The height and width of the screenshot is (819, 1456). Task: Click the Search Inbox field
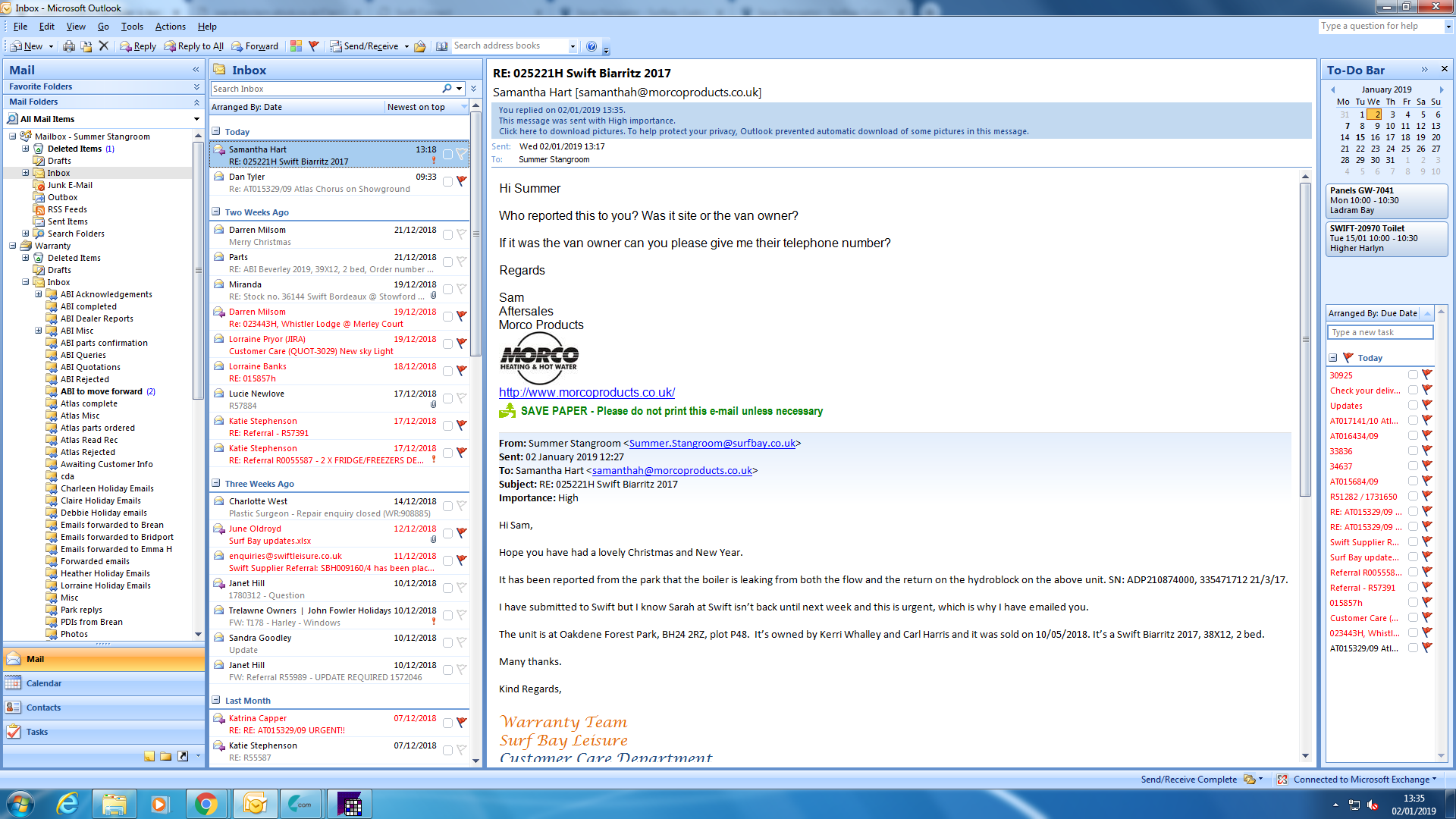[x=326, y=89]
